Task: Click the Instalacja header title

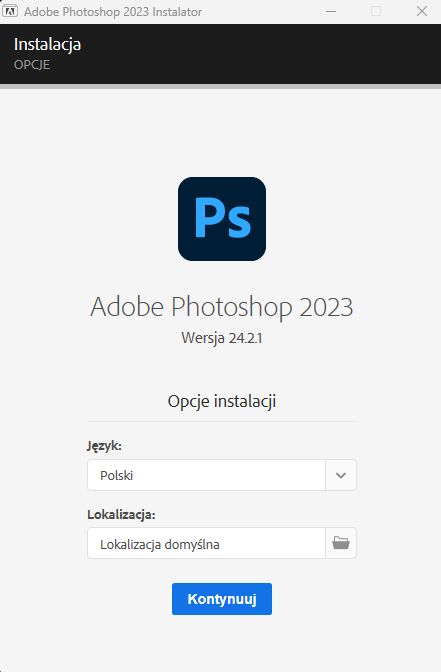Action: (47, 44)
